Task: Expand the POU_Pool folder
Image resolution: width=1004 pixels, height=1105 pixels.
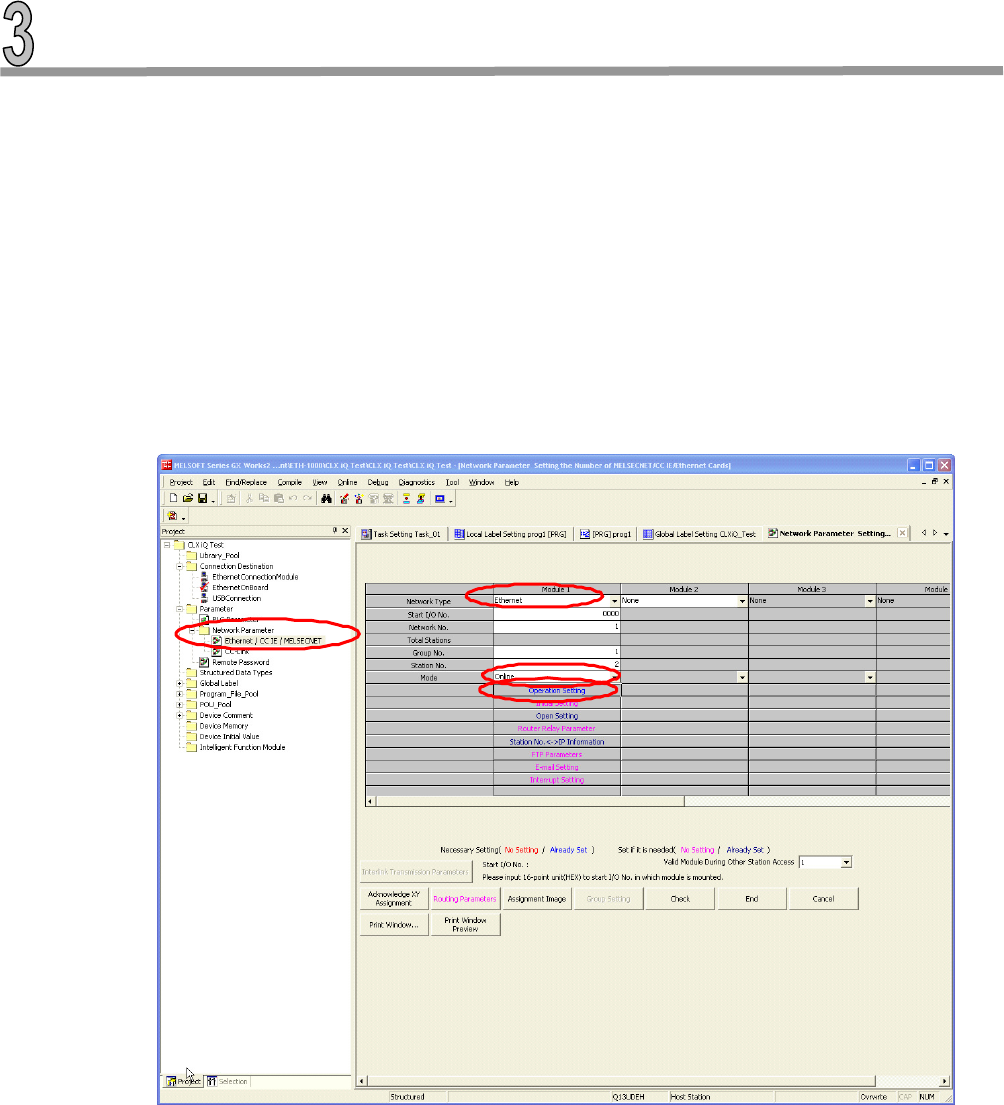Action: click(x=180, y=705)
